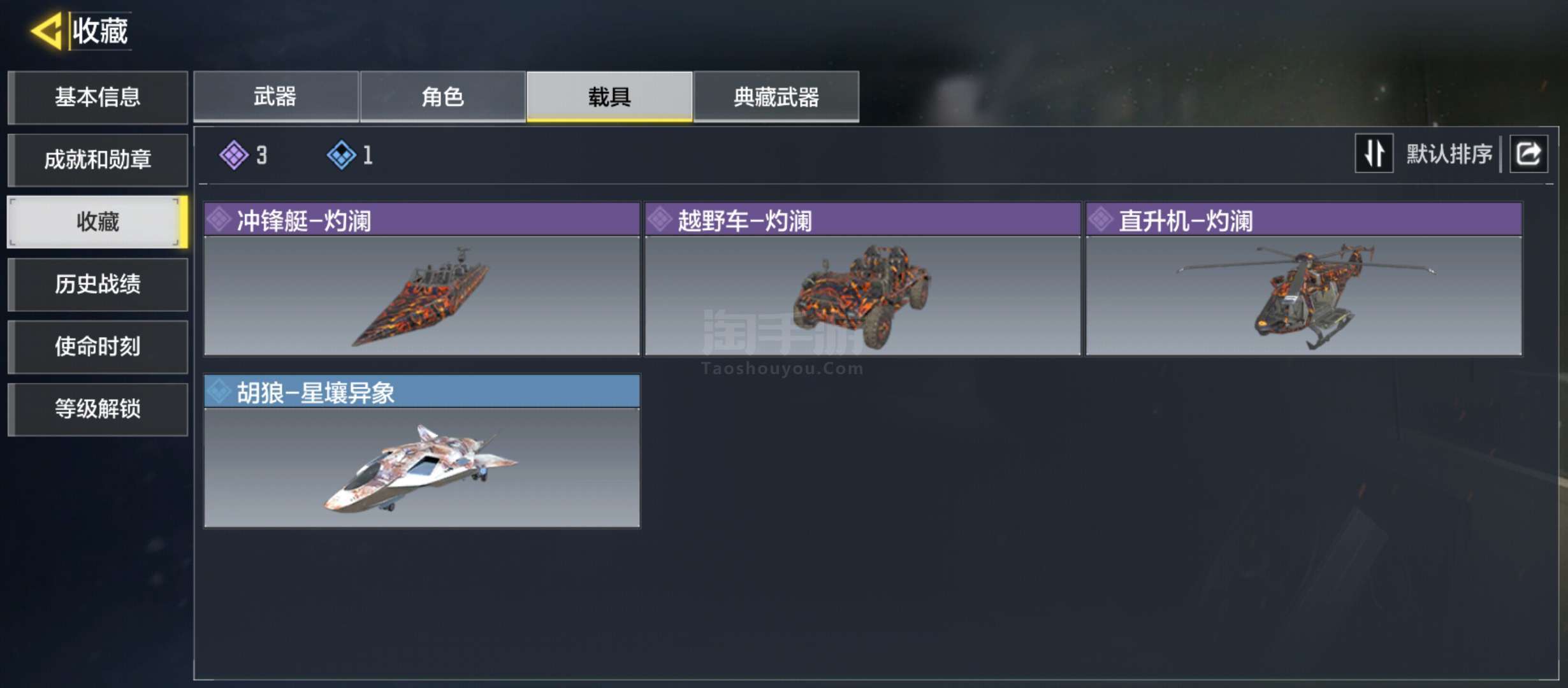Click the yellow back arrow icon
The height and width of the screenshot is (688, 1568).
[47, 31]
